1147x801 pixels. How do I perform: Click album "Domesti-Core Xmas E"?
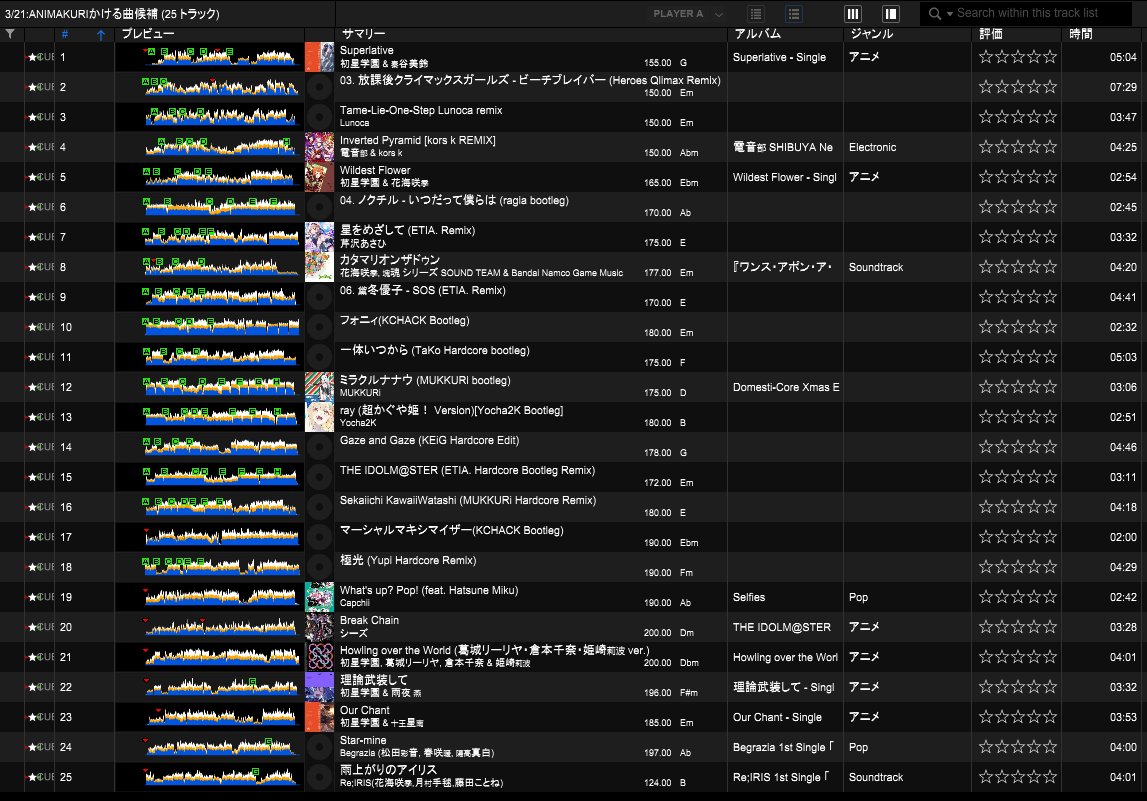[x=786, y=387]
